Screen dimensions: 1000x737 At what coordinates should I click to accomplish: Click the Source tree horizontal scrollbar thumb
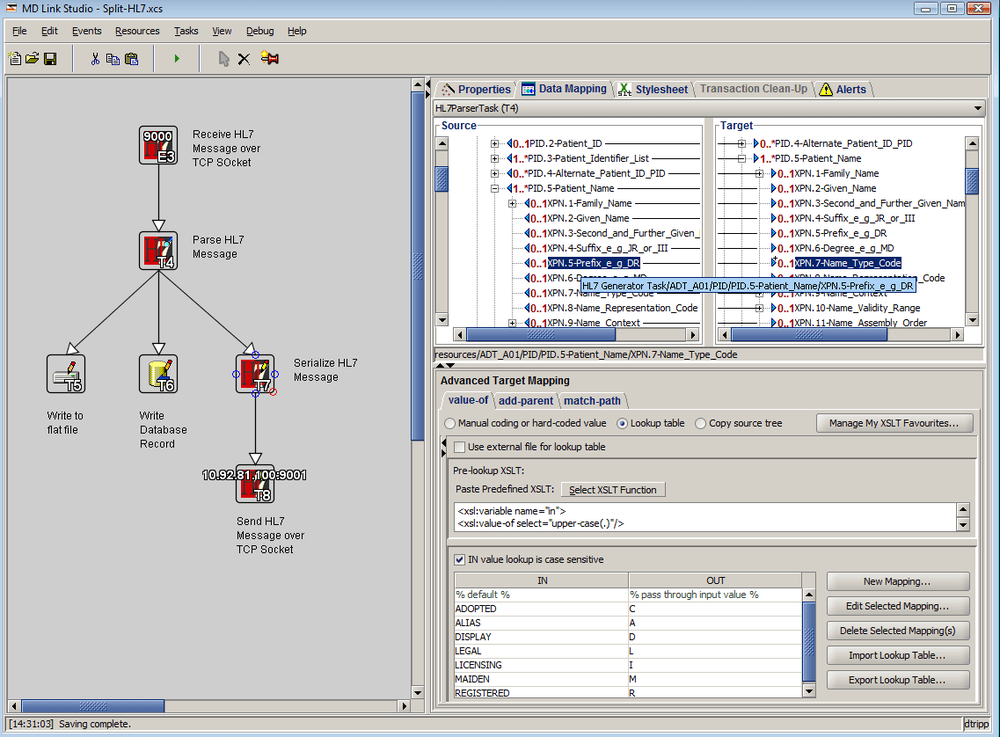(x=541, y=334)
